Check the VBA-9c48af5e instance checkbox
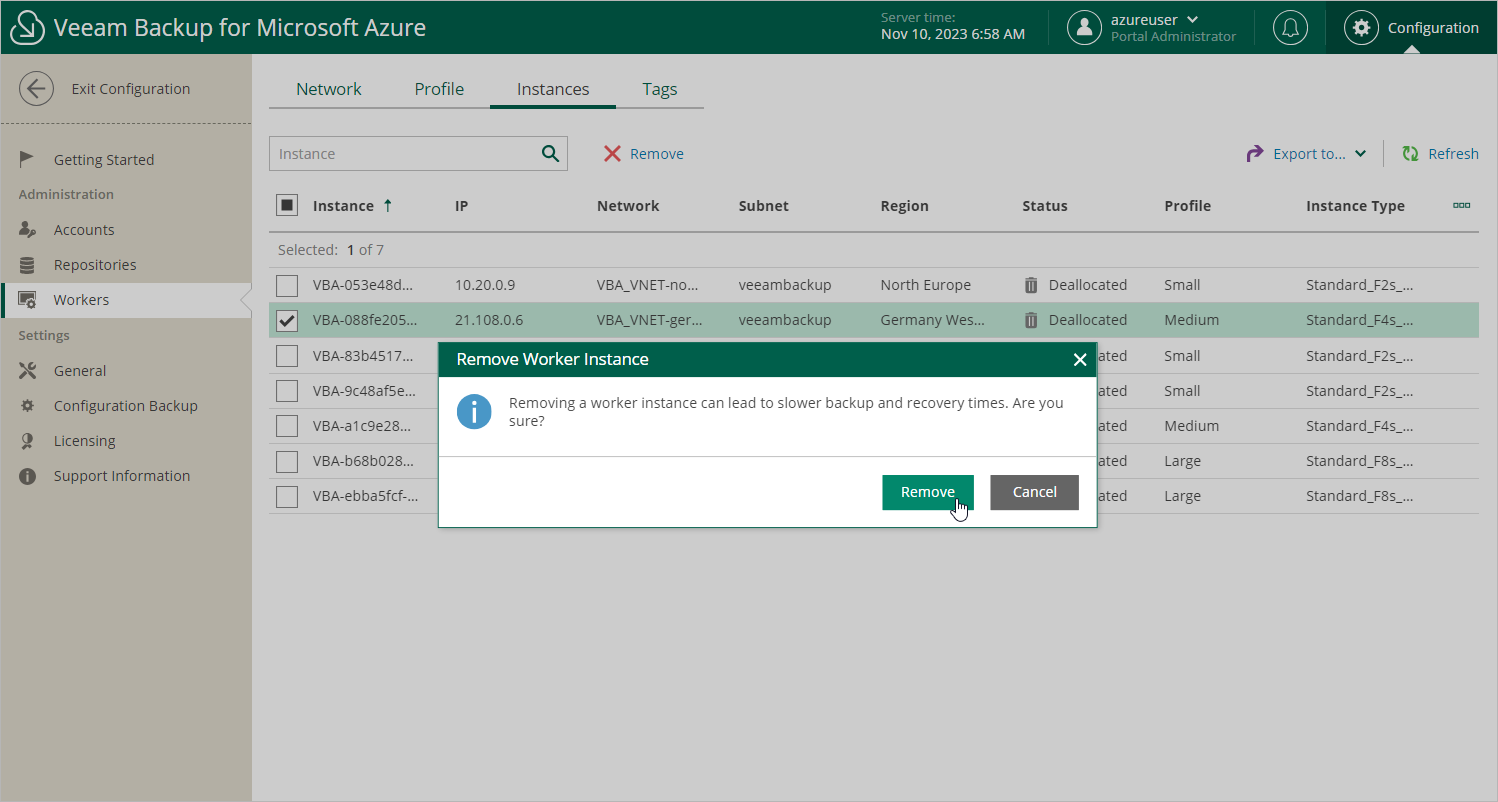This screenshot has height=802, width=1498. click(287, 391)
